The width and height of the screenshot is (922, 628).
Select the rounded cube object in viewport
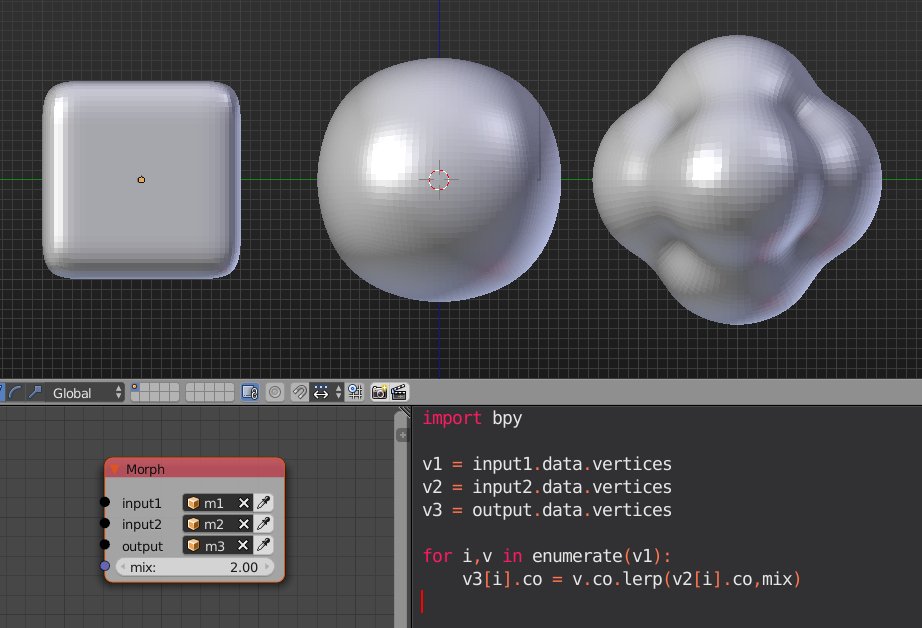(141, 180)
